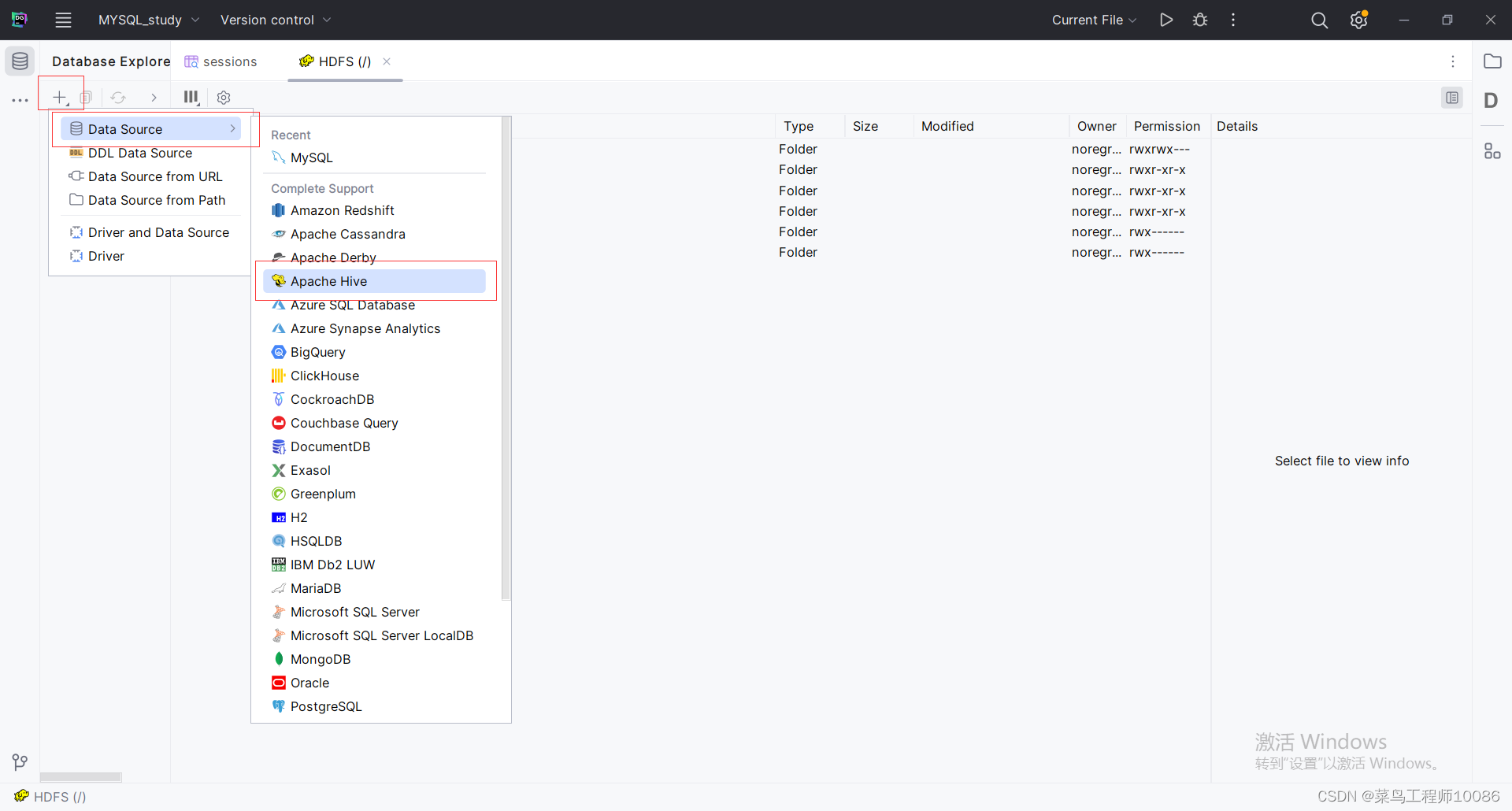The image size is (1512, 811).
Task: Open the Files folder icon on right sidebar
Action: [x=1492, y=61]
